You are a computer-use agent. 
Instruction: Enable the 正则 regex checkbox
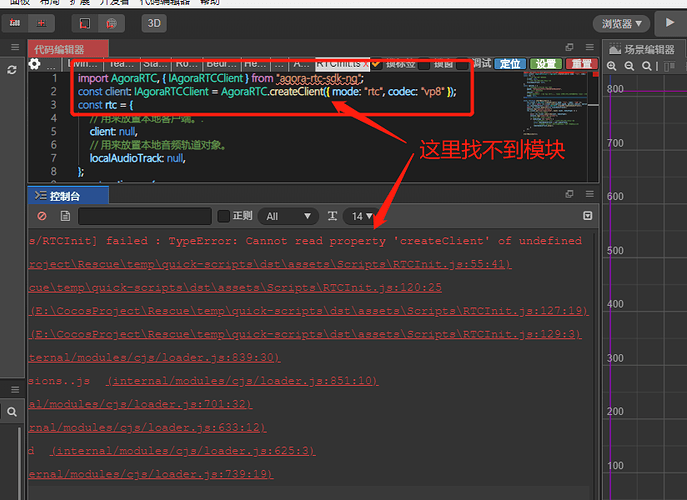tap(223, 216)
